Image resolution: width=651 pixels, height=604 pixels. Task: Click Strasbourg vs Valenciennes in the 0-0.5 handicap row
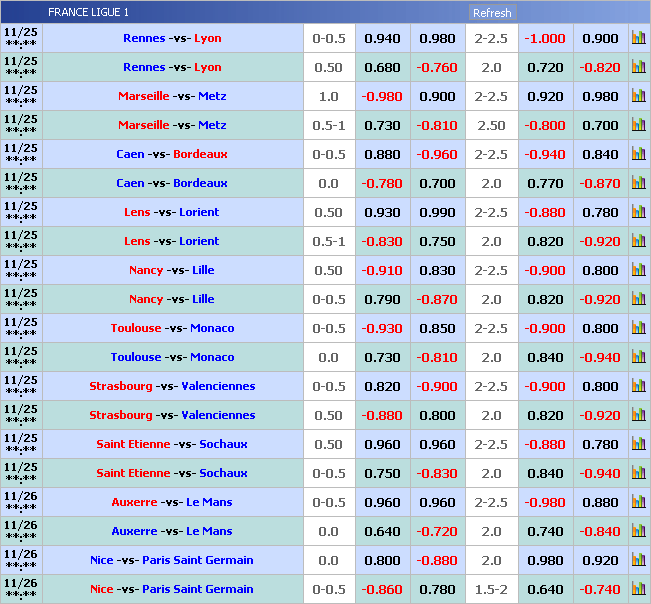point(172,386)
